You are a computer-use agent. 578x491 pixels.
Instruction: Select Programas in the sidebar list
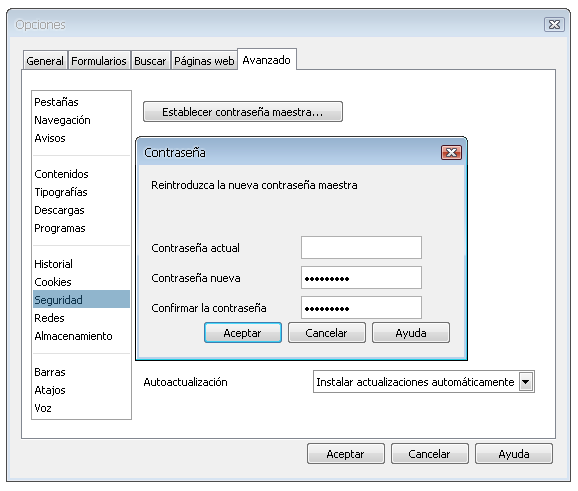(81, 228)
